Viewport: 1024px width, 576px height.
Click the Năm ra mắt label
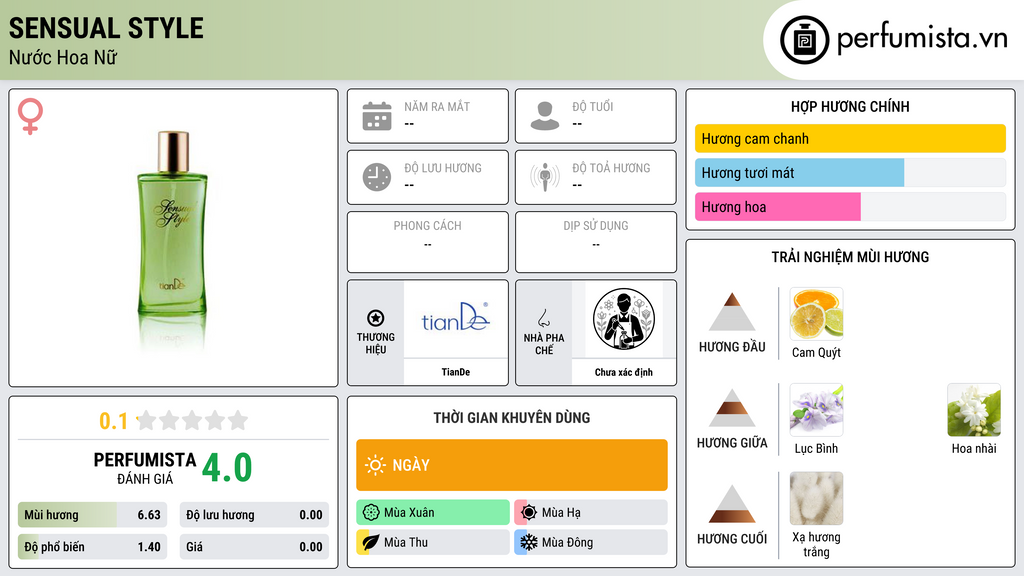(437, 106)
